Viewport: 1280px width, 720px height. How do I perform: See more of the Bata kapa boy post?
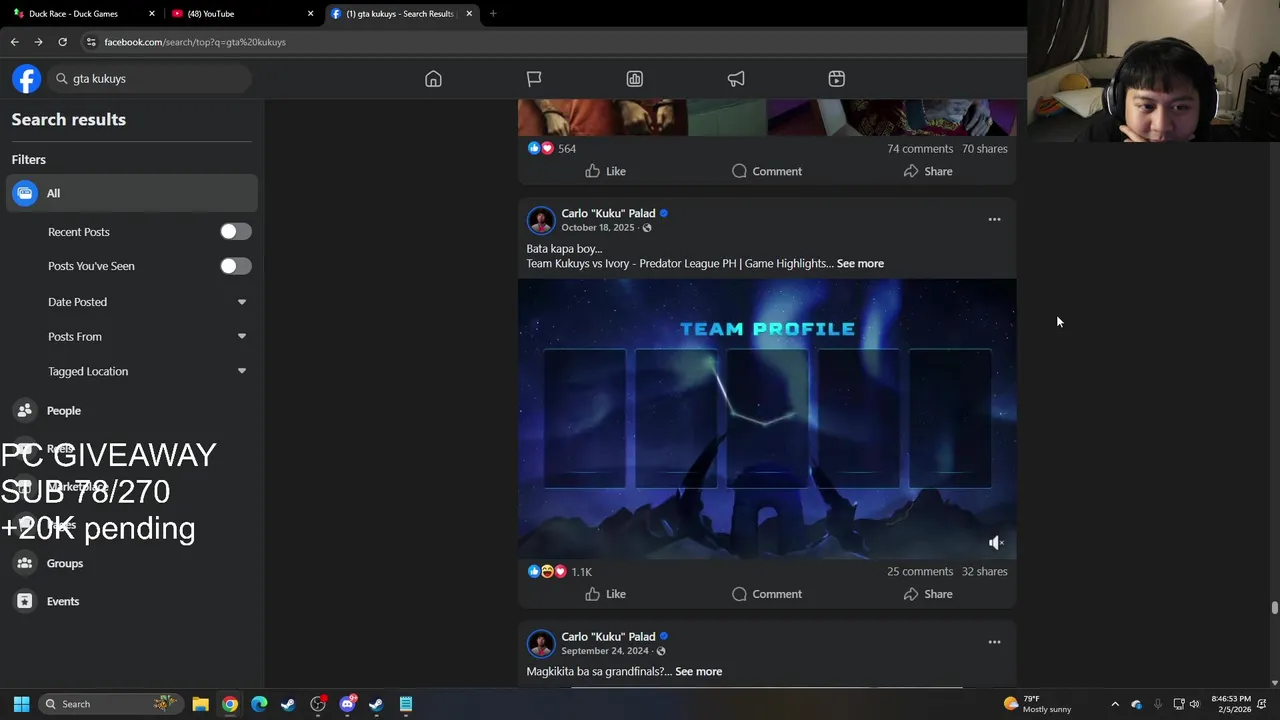(x=860, y=264)
